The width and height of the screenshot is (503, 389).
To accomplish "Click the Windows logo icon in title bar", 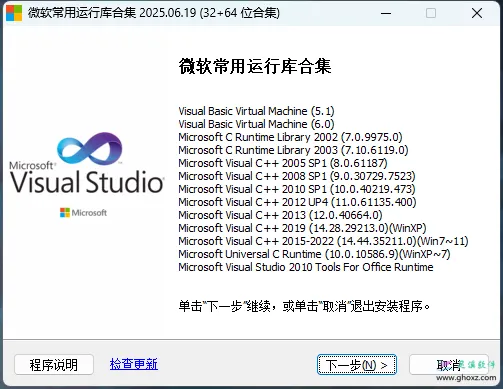I will pyautogui.click(x=14, y=13).
